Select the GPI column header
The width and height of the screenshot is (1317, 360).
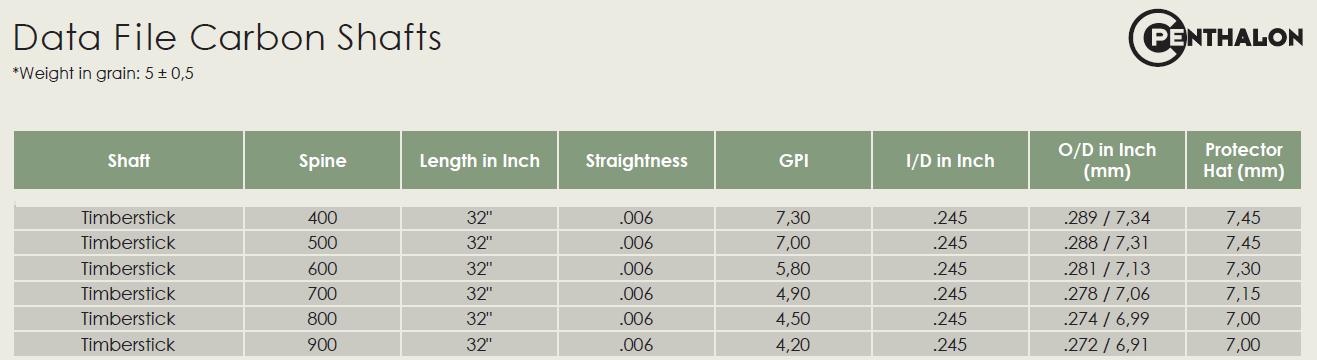tap(793, 160)
